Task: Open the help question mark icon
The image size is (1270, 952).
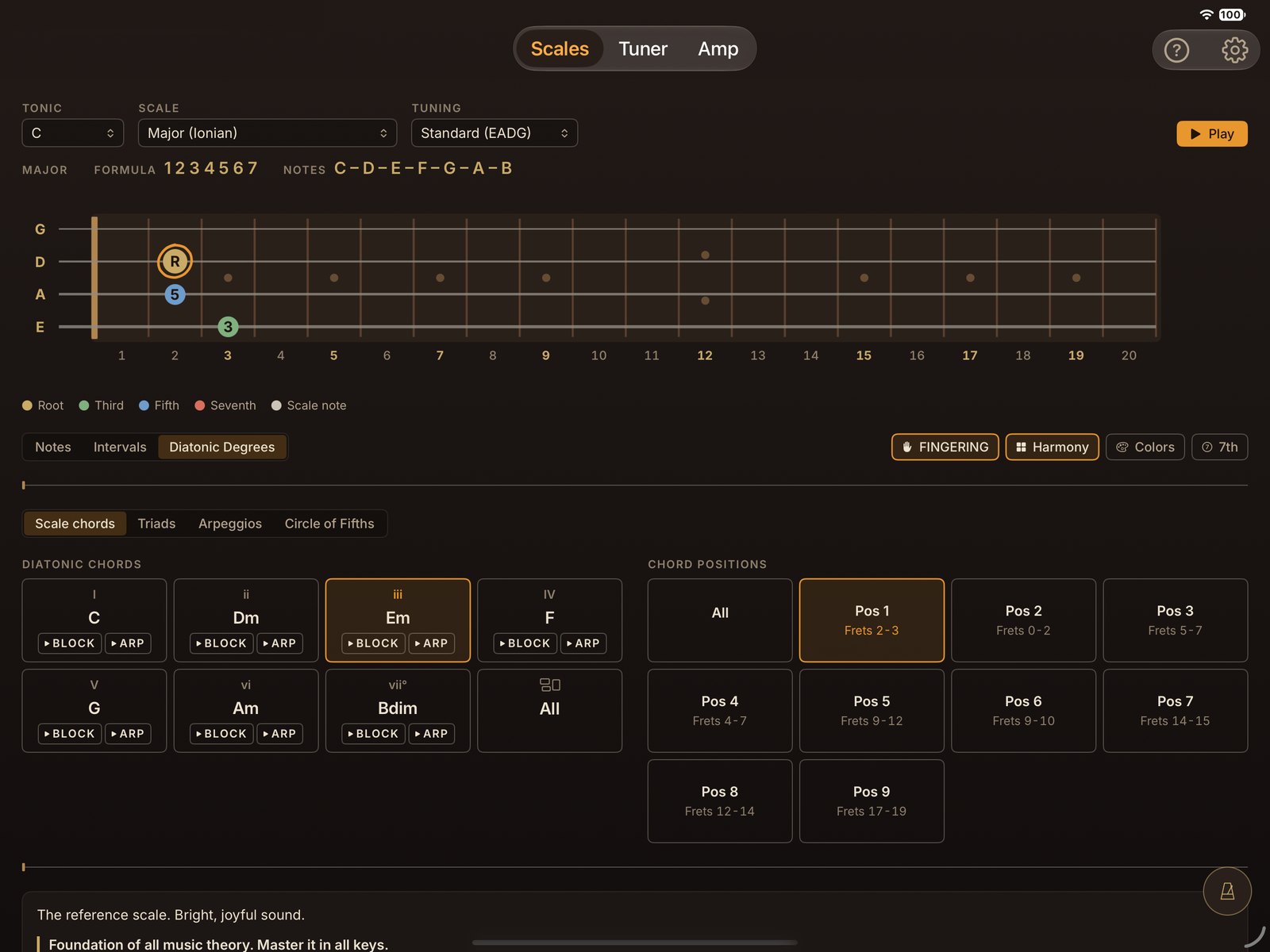Action: (1176, 50)
